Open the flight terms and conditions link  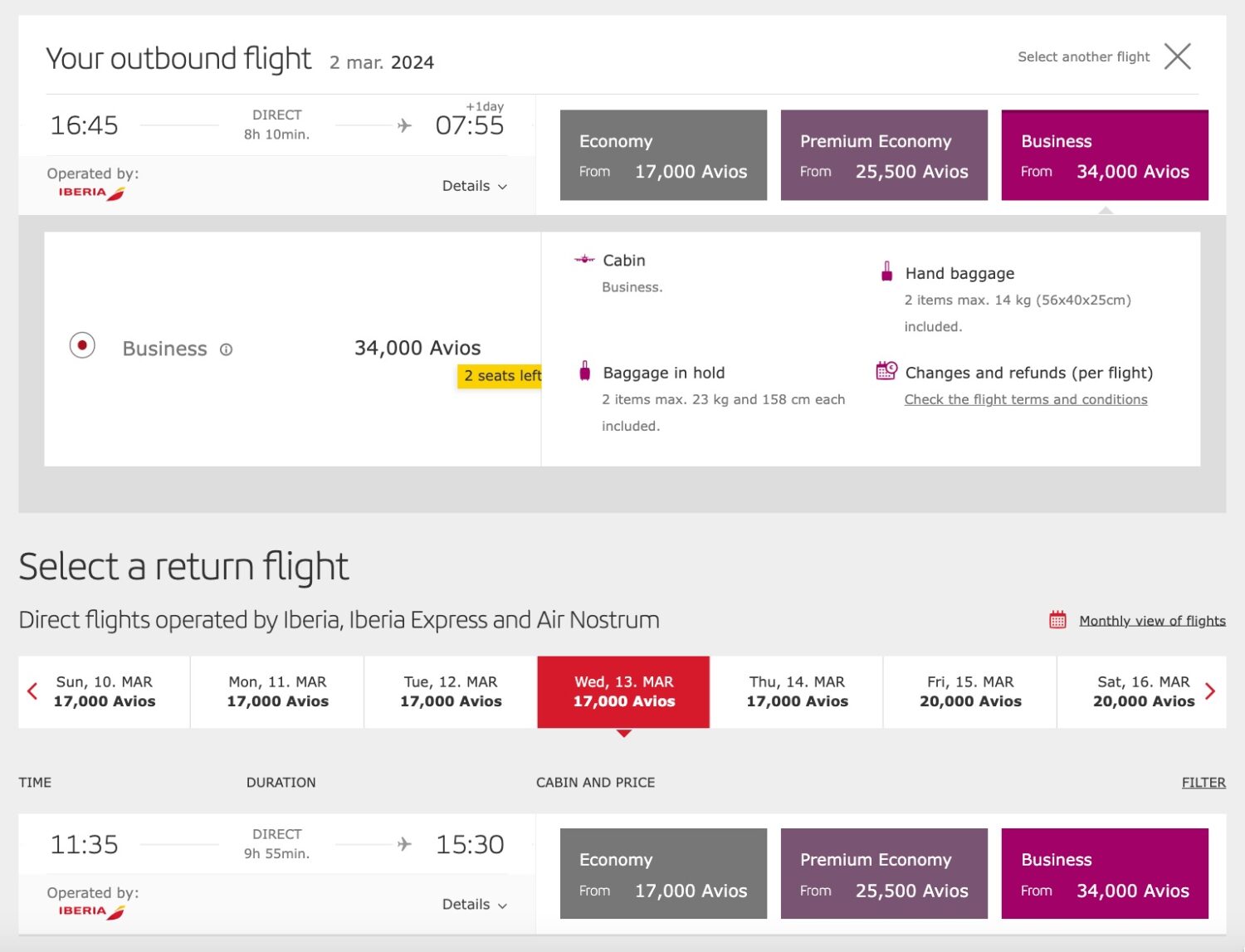pos(1026,399)
